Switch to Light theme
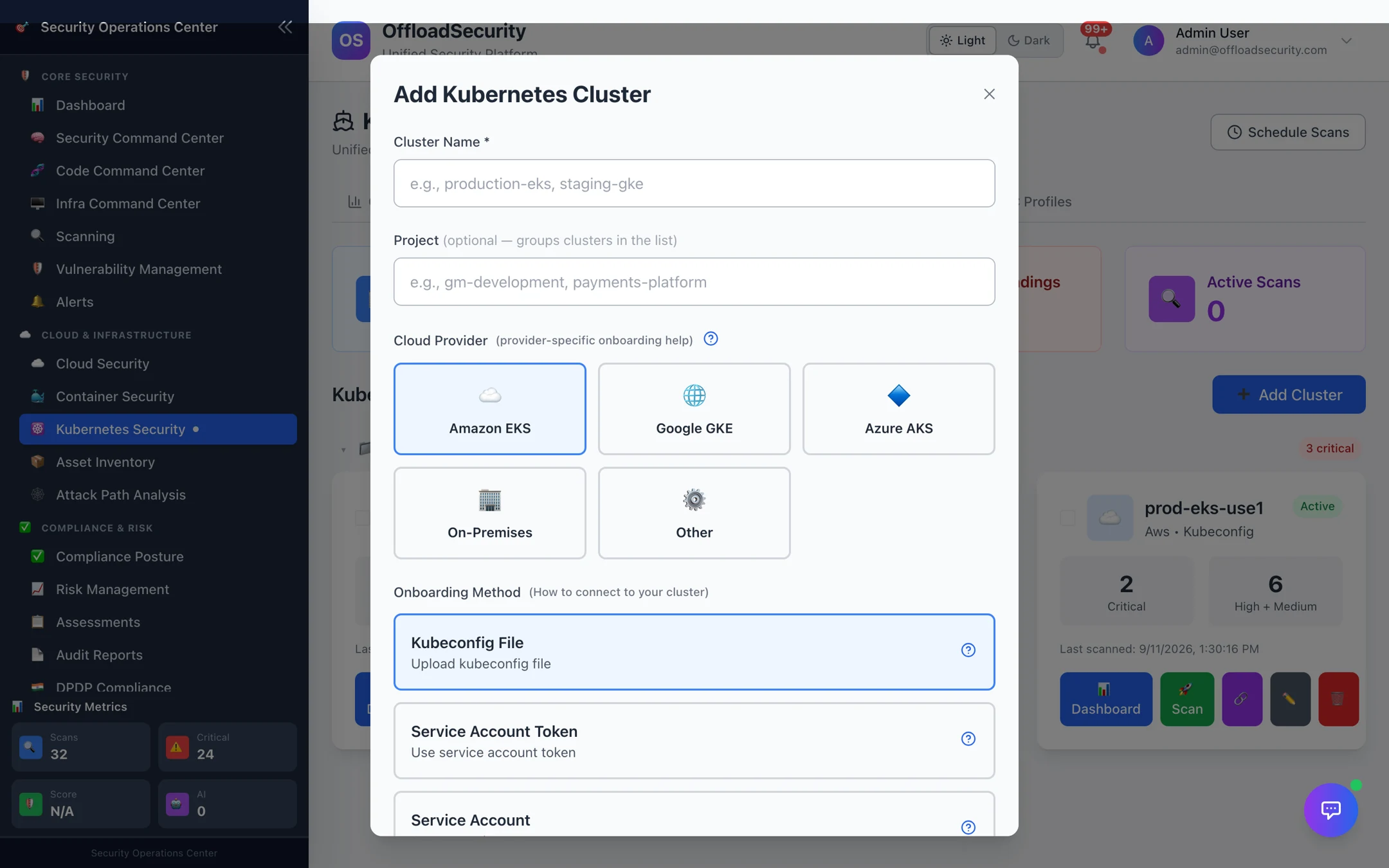This screenshot has height=868, width=1389. 963,40
